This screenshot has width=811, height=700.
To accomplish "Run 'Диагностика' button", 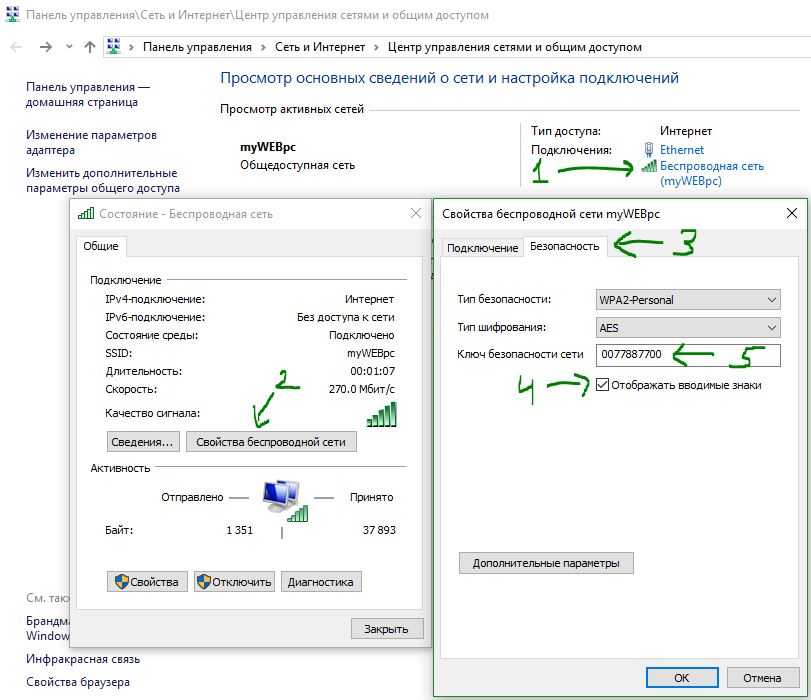I will (x=321, y=582).
